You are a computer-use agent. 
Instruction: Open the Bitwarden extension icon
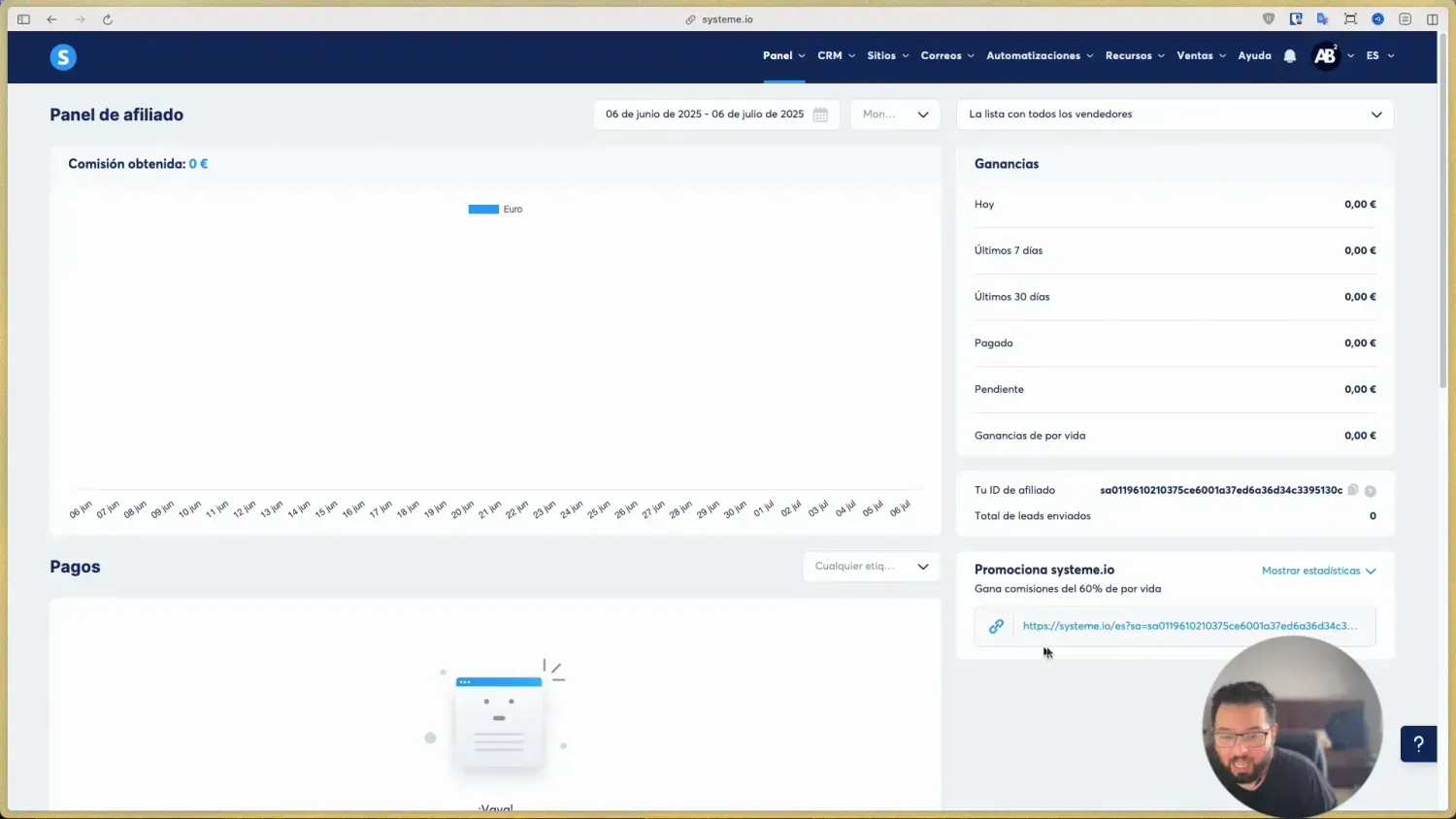pyautogui.click(x=1296, y=18)
